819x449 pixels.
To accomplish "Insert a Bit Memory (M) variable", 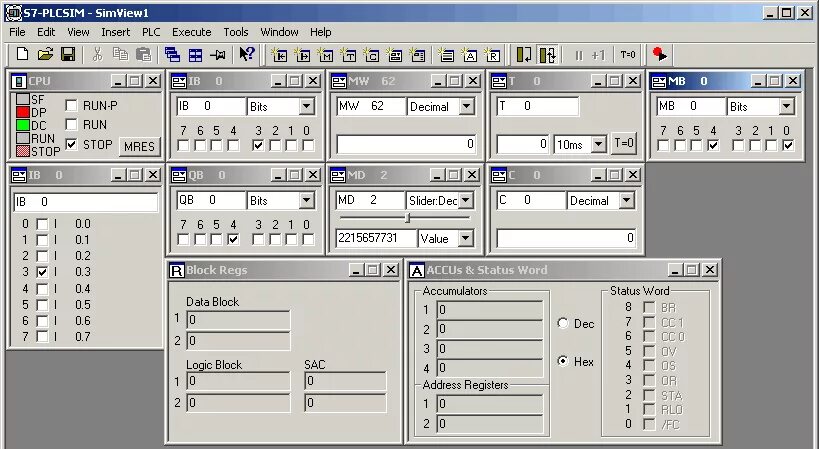I will coord(325,55).
